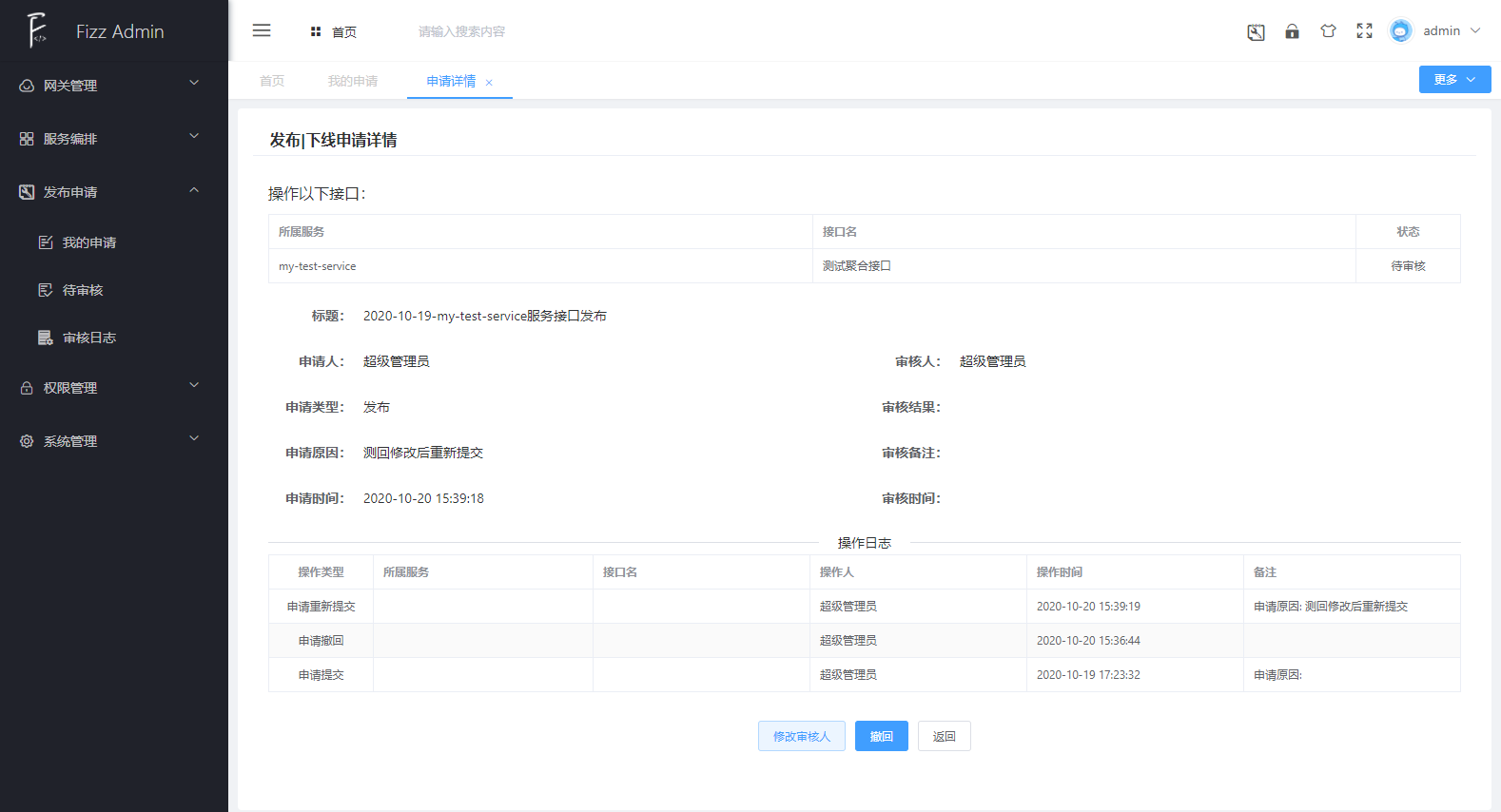
Task: Expand the 权限管理 menu chevron
Action: pyautogui.click(x=194, y=385)
